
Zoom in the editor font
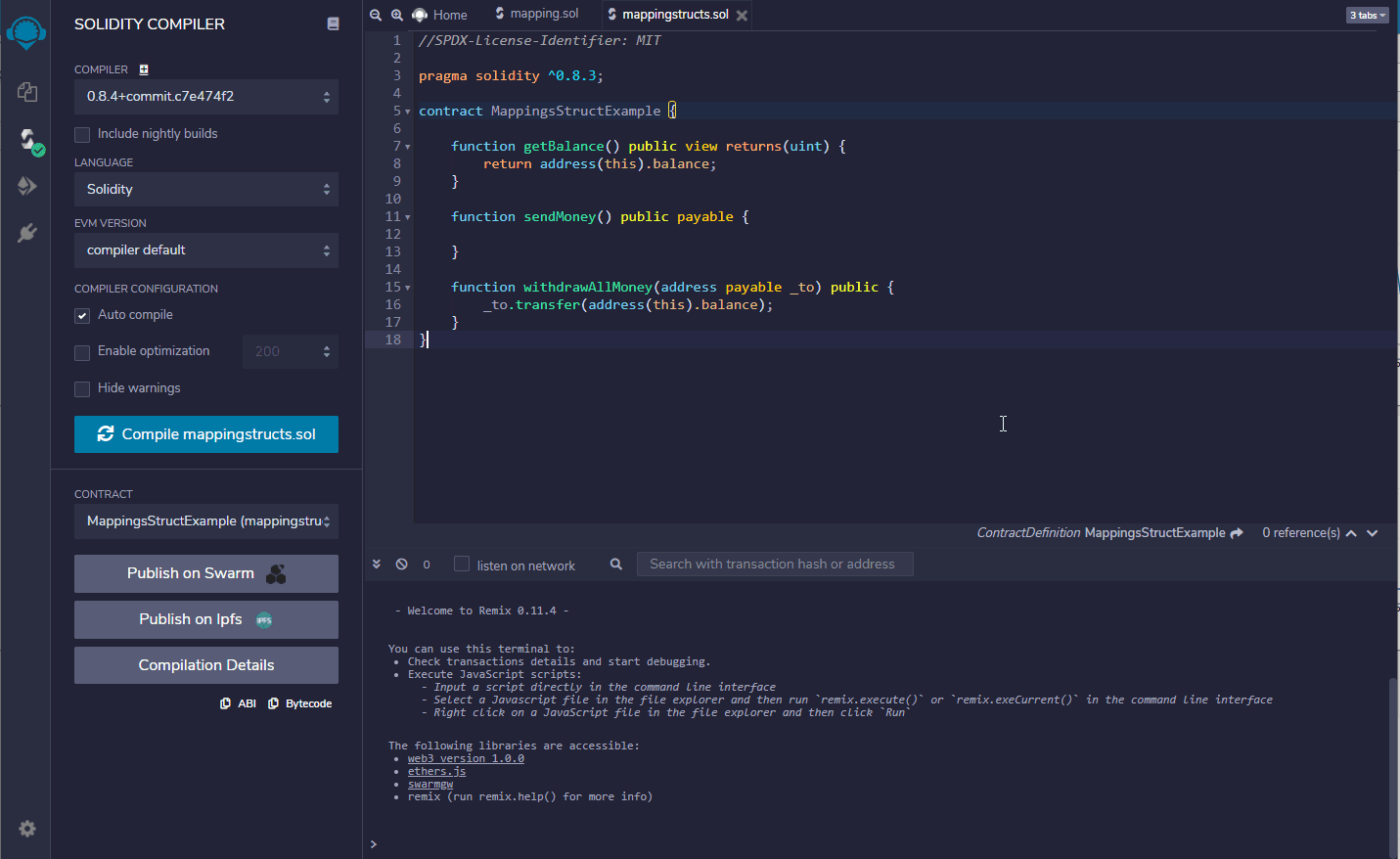click(x=397, y=15)
